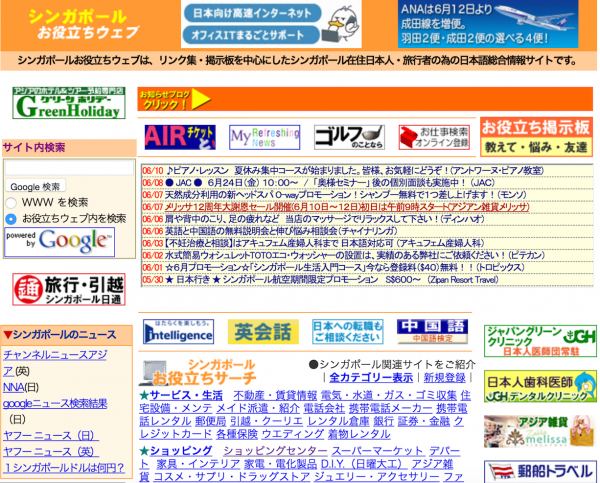This screenshot has height=483, width=600.
Task: Click the 英会話 yellow banner
Action: [263, 331]
